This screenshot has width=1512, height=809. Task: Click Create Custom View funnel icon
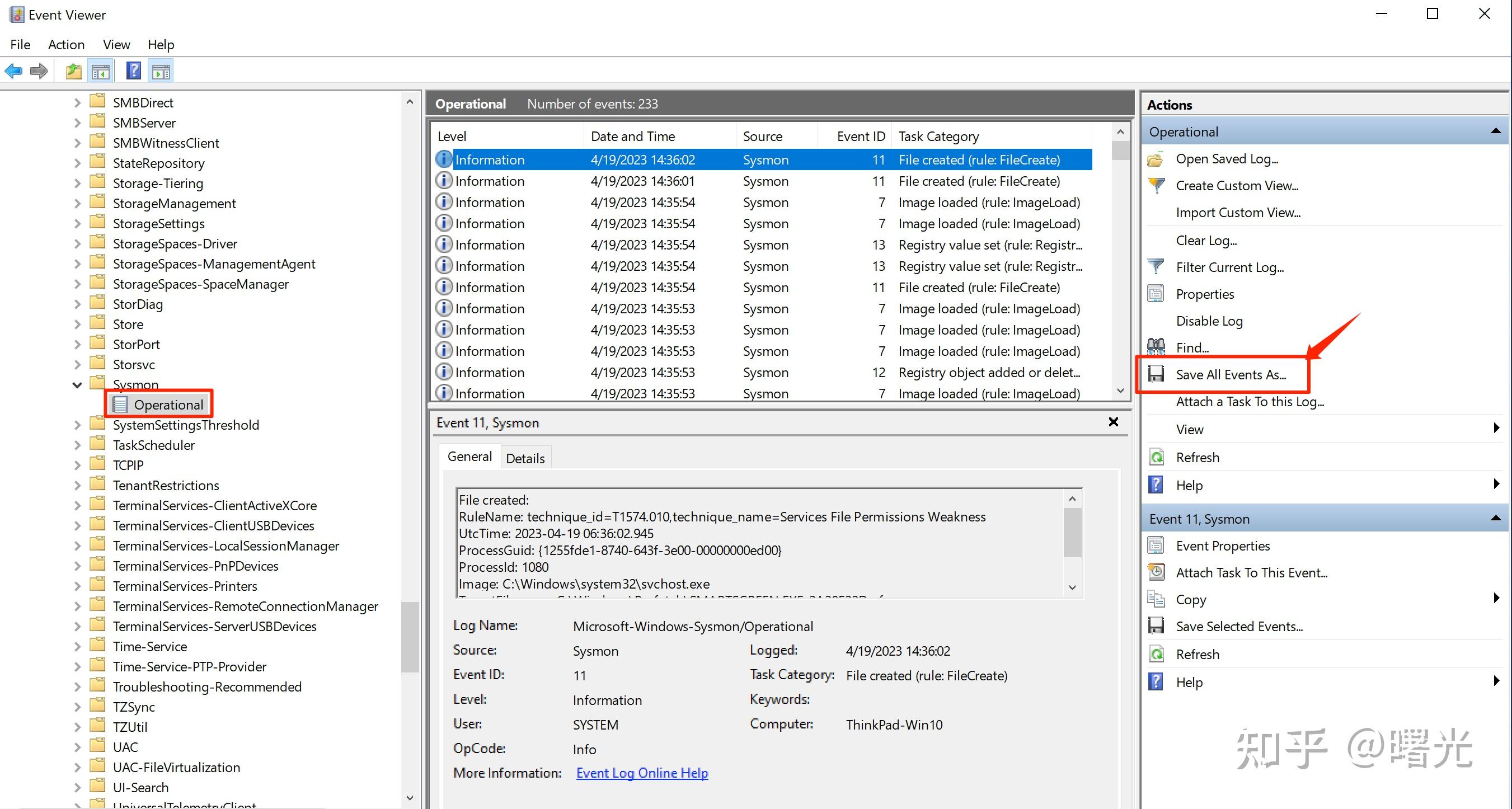1156,185
